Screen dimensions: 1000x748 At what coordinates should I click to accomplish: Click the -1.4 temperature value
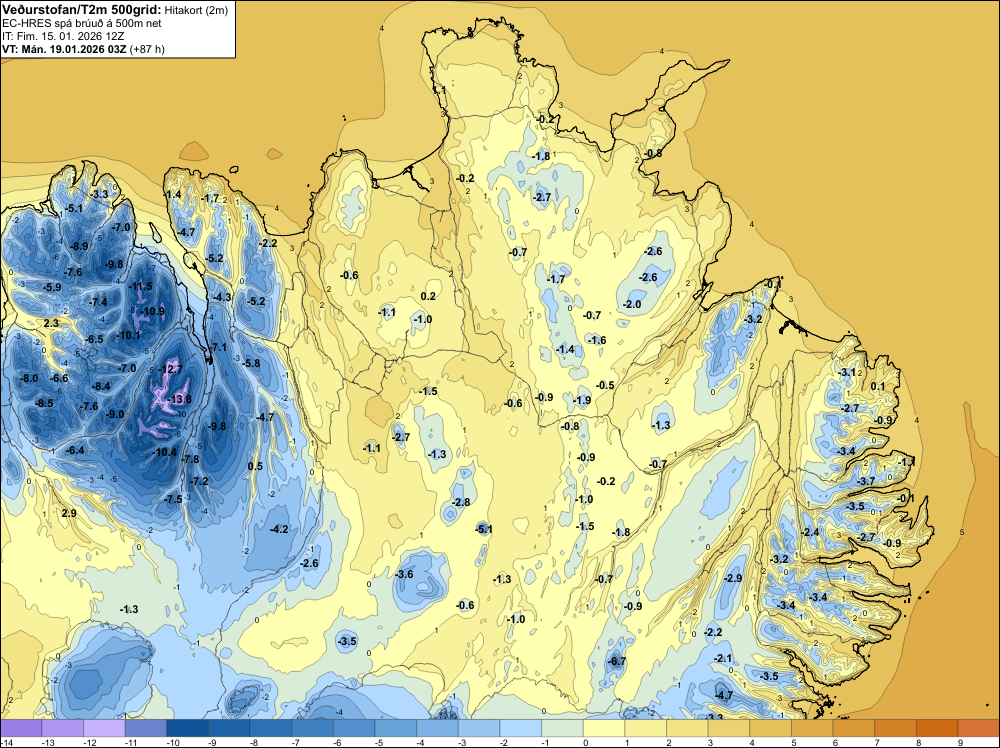[x=565, y=349]
